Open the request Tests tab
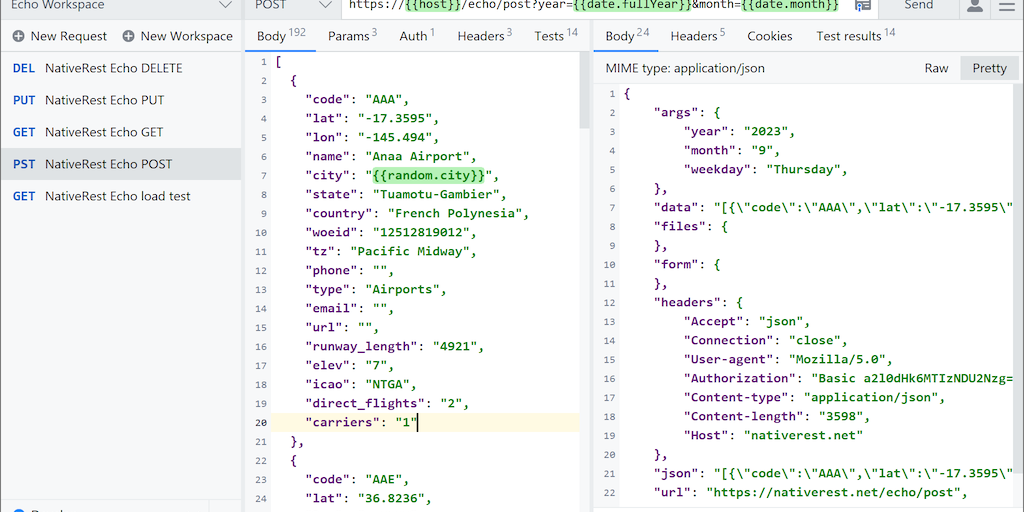 click(x=555, y=36)
